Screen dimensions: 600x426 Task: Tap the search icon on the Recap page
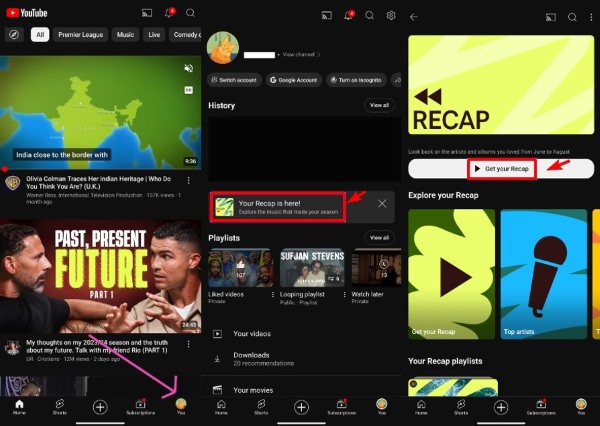tap(572, 17)
